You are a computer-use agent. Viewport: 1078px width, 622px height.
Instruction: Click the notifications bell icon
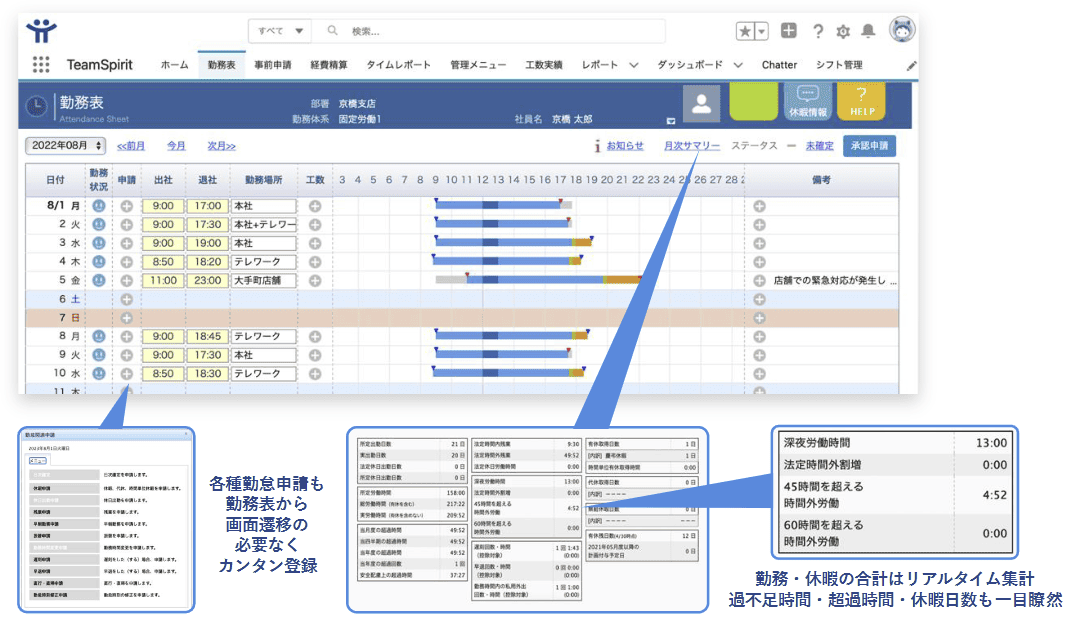click(x=868, y=31)
